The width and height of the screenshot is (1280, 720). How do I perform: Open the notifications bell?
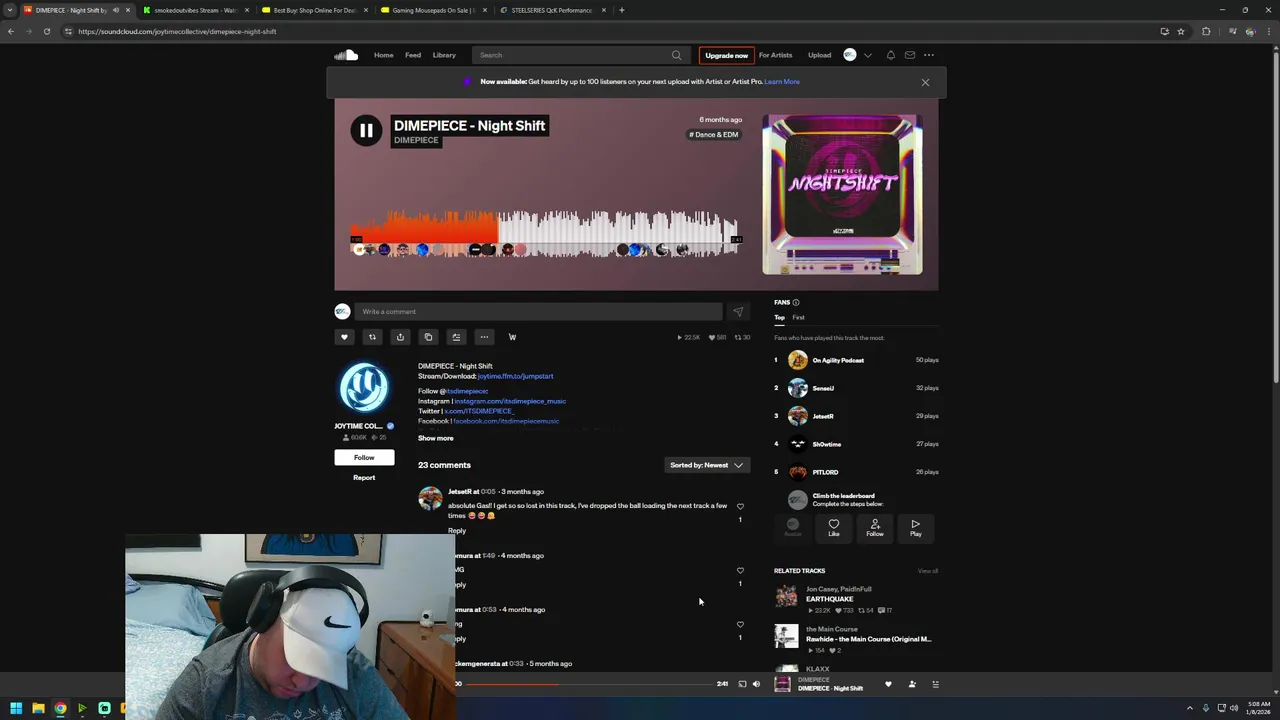pyautogui.click(x=890, y=55)
